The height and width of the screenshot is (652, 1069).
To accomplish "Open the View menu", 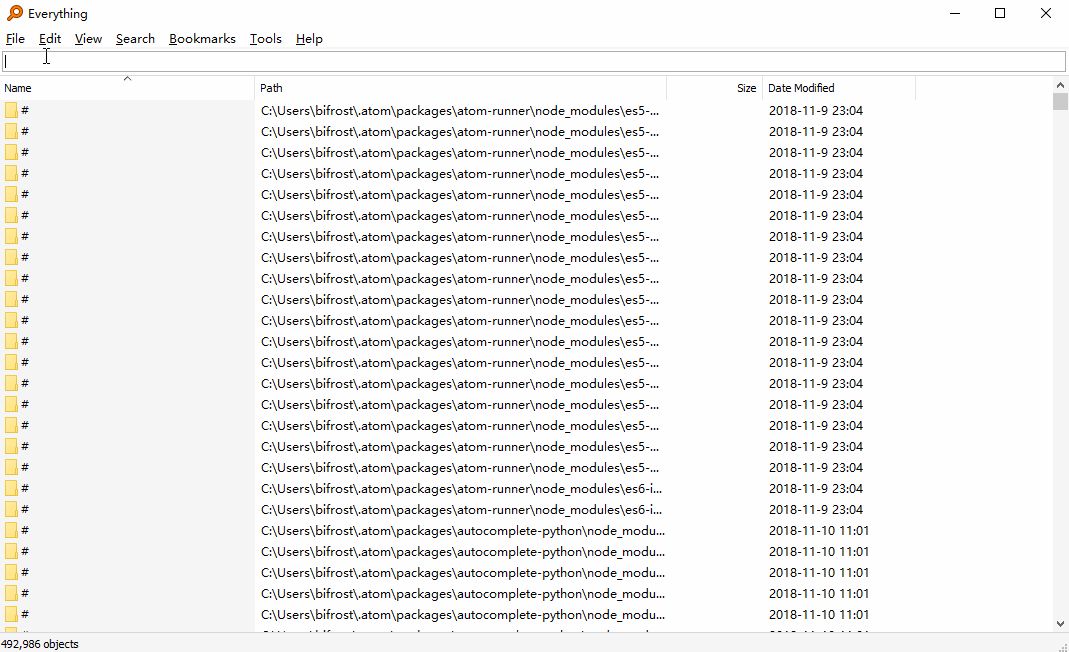I will coord(88,39).
